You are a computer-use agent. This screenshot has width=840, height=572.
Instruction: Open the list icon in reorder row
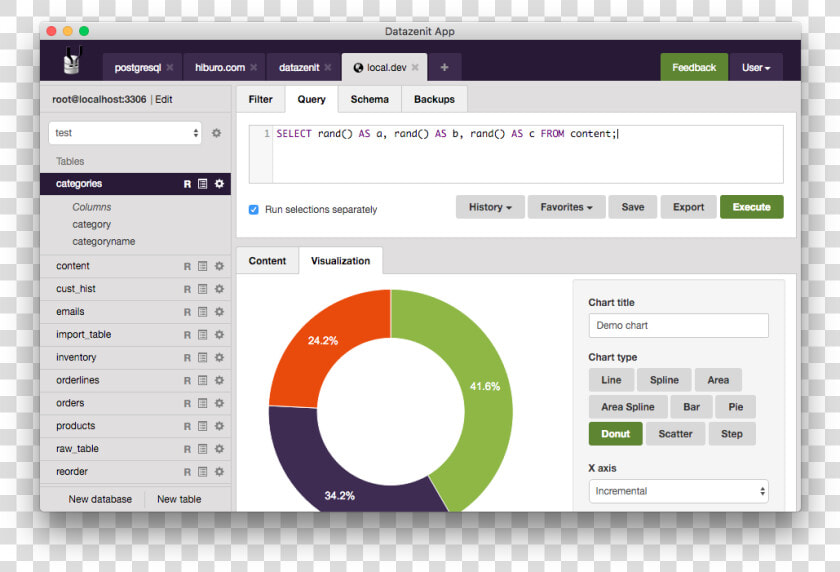point(202,472)
